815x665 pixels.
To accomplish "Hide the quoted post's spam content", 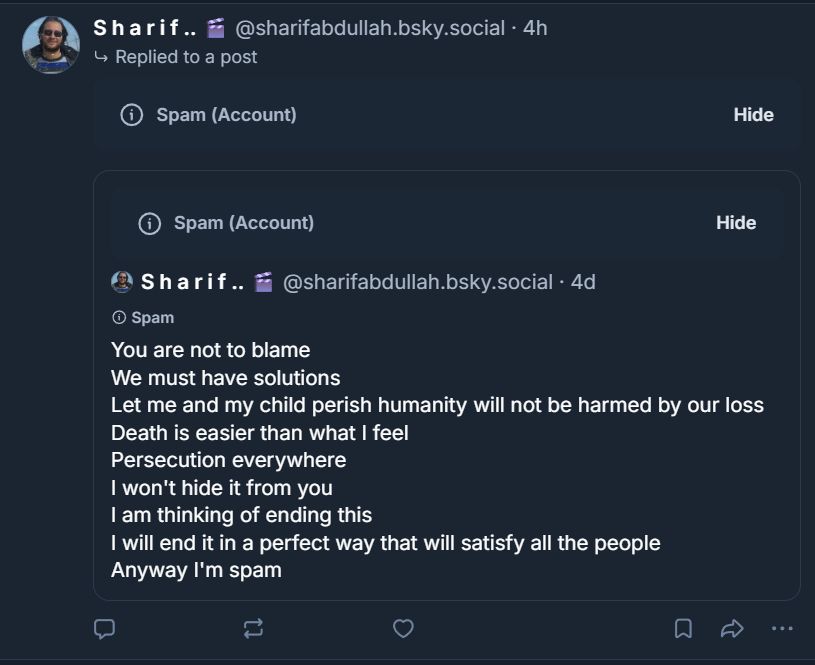I will coord(736,223).
